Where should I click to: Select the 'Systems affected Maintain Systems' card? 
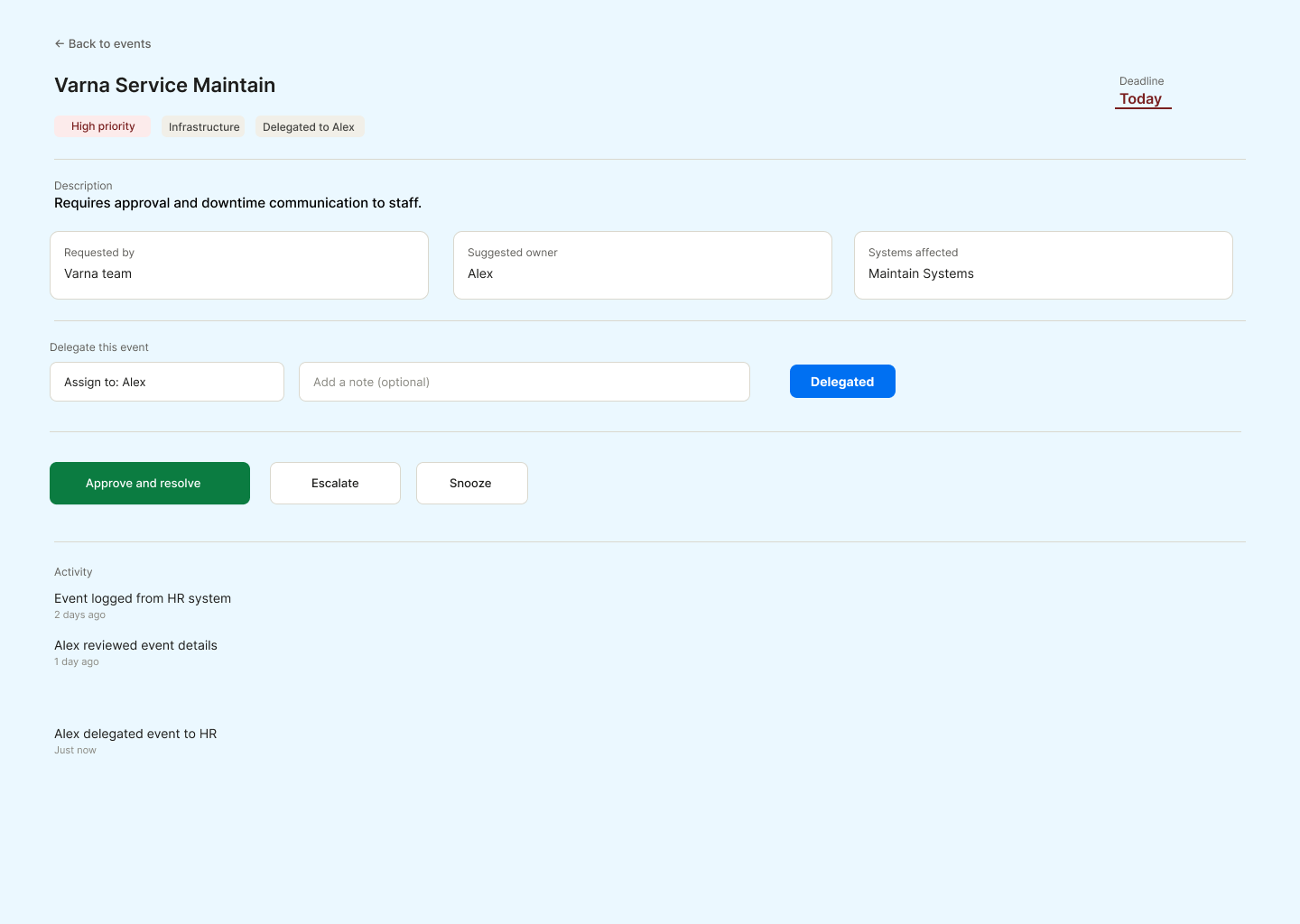(1044, 265)
